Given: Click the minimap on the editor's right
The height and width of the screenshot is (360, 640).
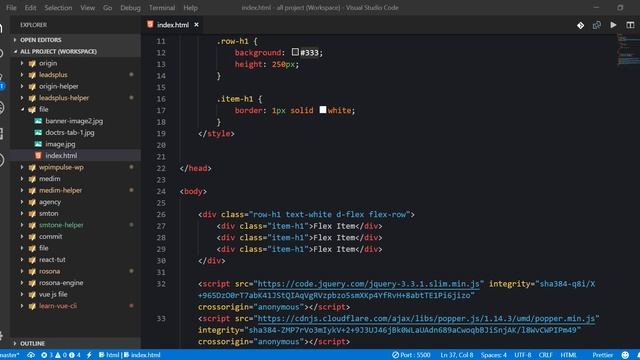Looking at the screenshot, I should click(x=628, y=51).
